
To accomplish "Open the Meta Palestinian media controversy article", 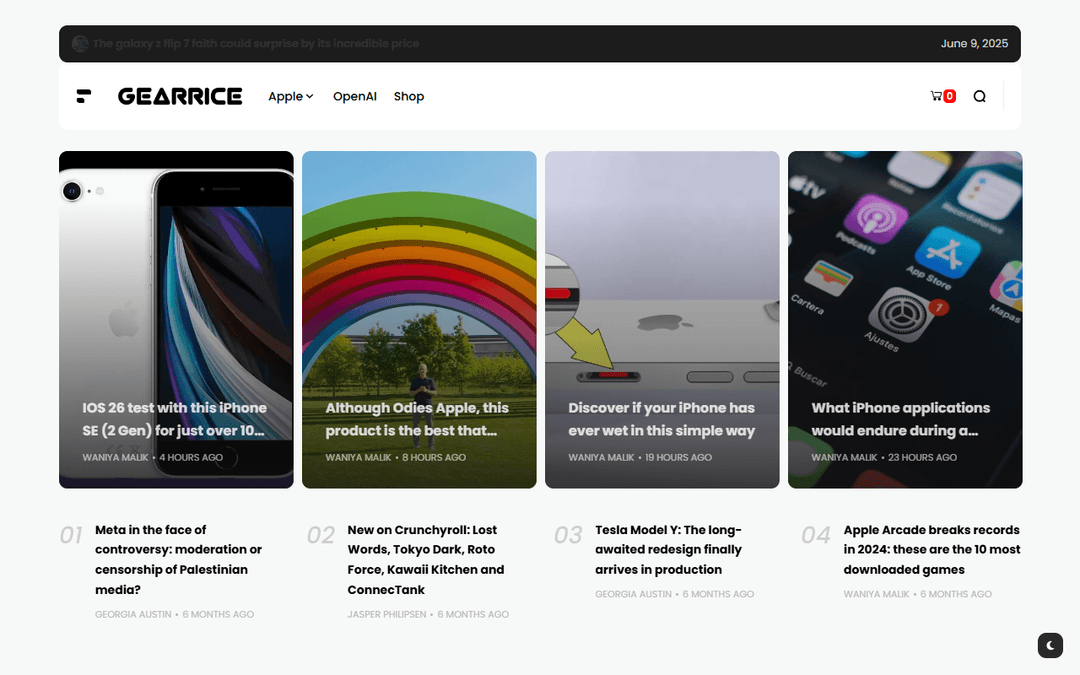I will [x=178, y=559].
